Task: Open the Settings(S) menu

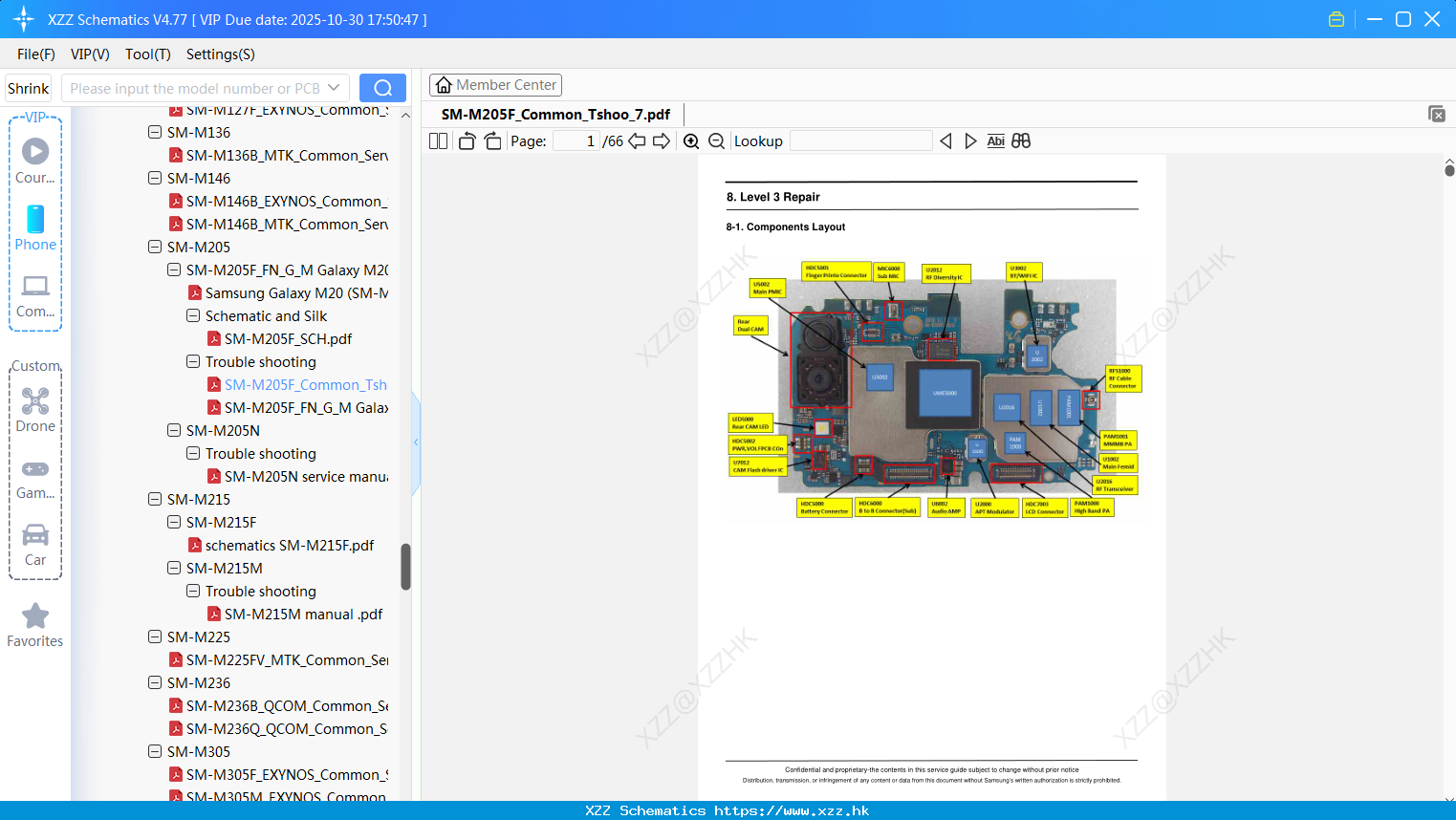Action: [221, 54]
